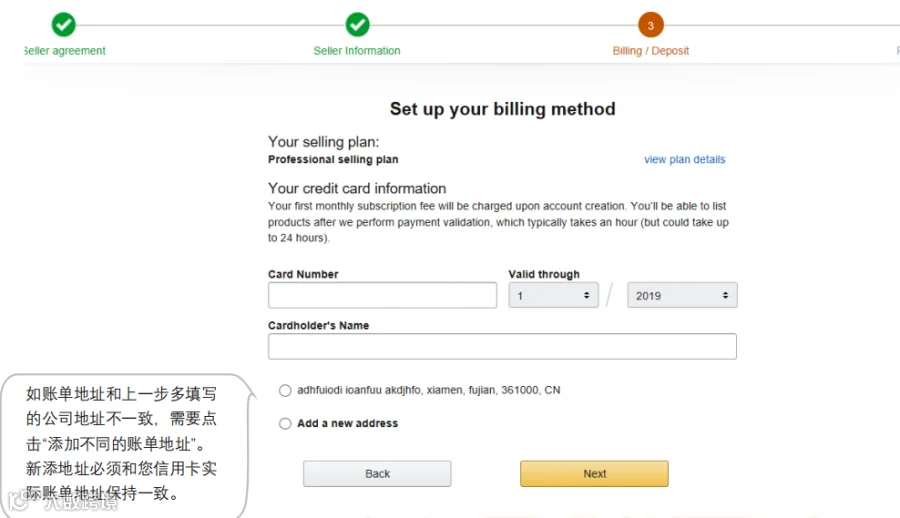The width and height of the screenshot is (900, 518).
Task: Go to the Seller Information step label
Action: point(357,51)
